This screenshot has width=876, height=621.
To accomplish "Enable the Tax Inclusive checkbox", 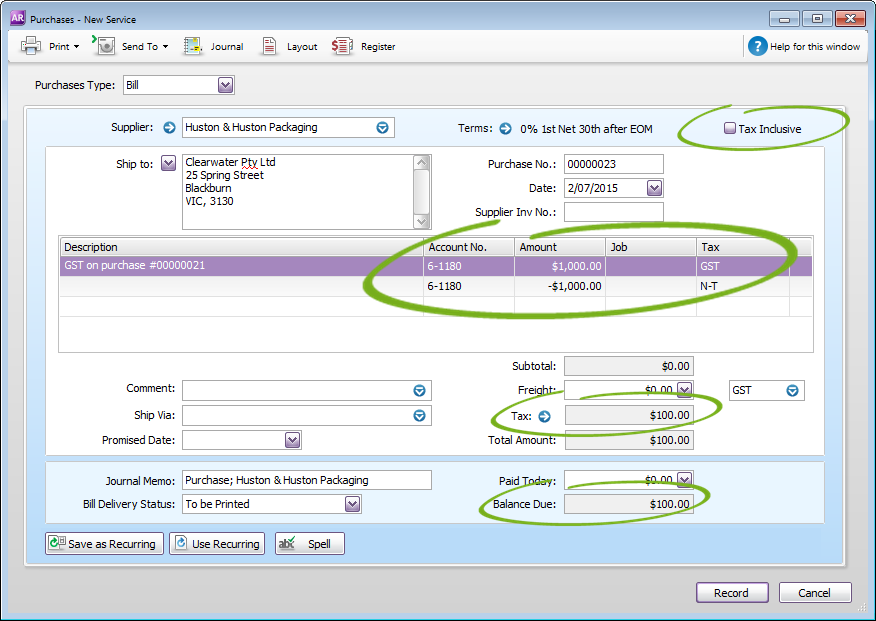I will coord(730,128).
